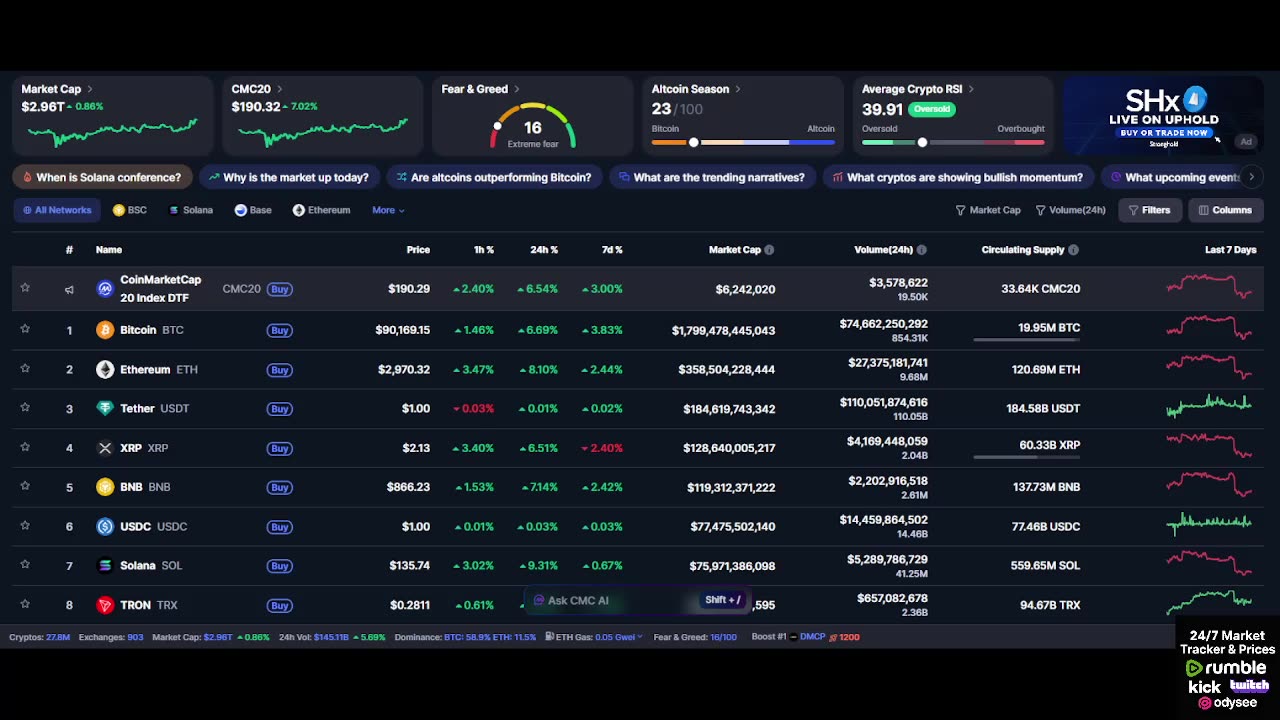Click the 'What are the trending narratives?' chip
Screen dimensions: 1280x720
(711, 177)
